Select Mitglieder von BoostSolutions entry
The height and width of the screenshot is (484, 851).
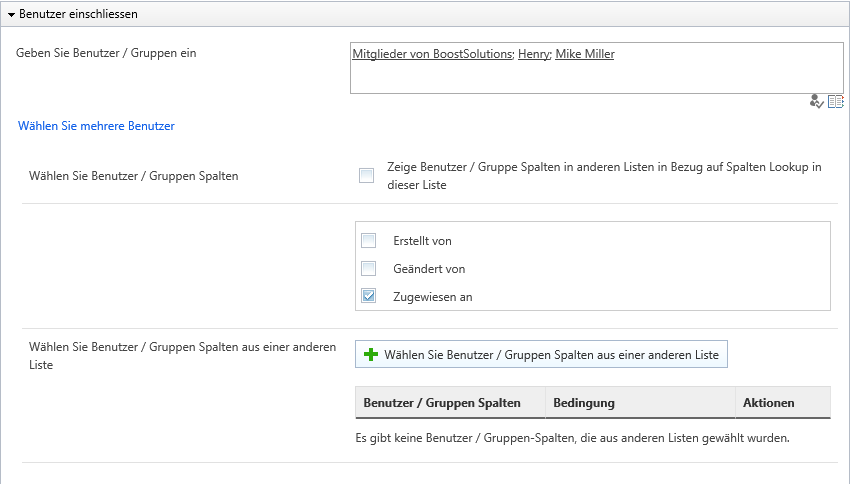432,54
